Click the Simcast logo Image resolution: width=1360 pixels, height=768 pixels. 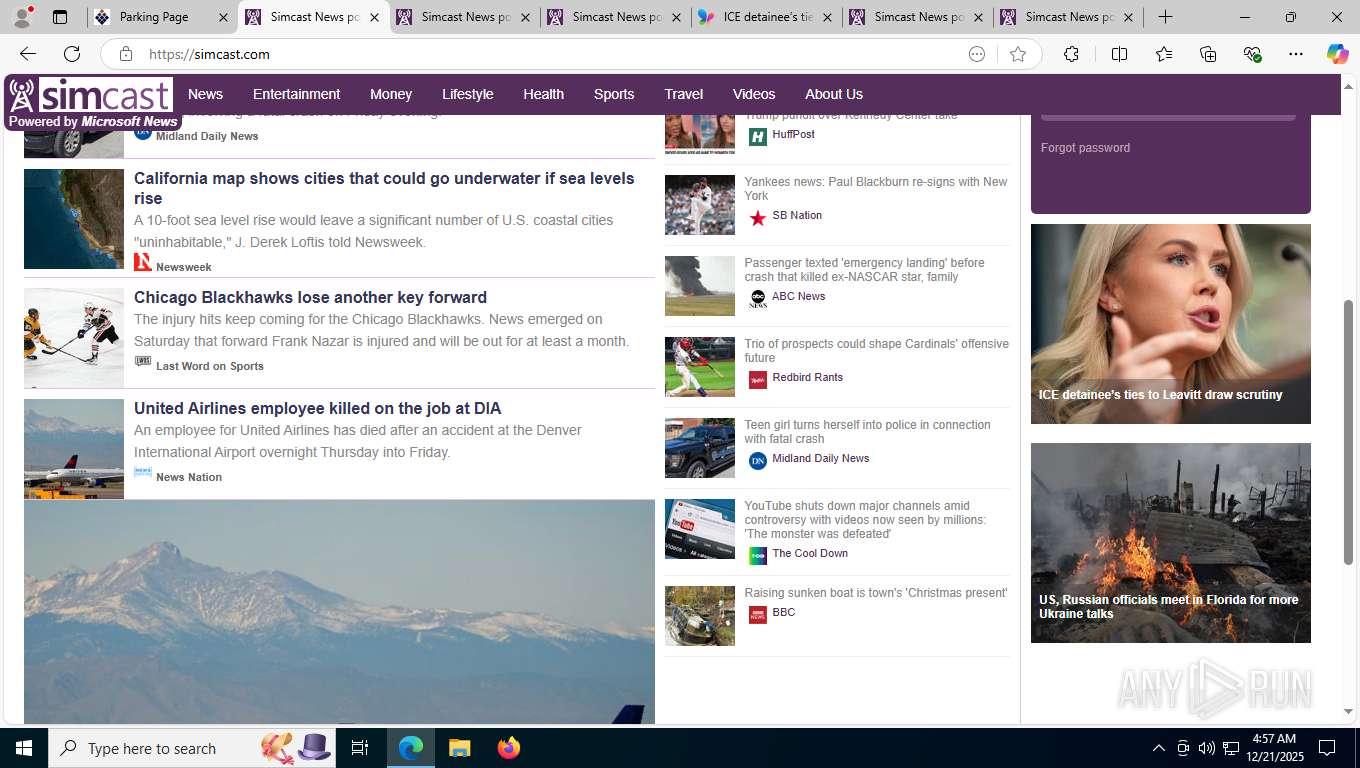tap(91, 103)
